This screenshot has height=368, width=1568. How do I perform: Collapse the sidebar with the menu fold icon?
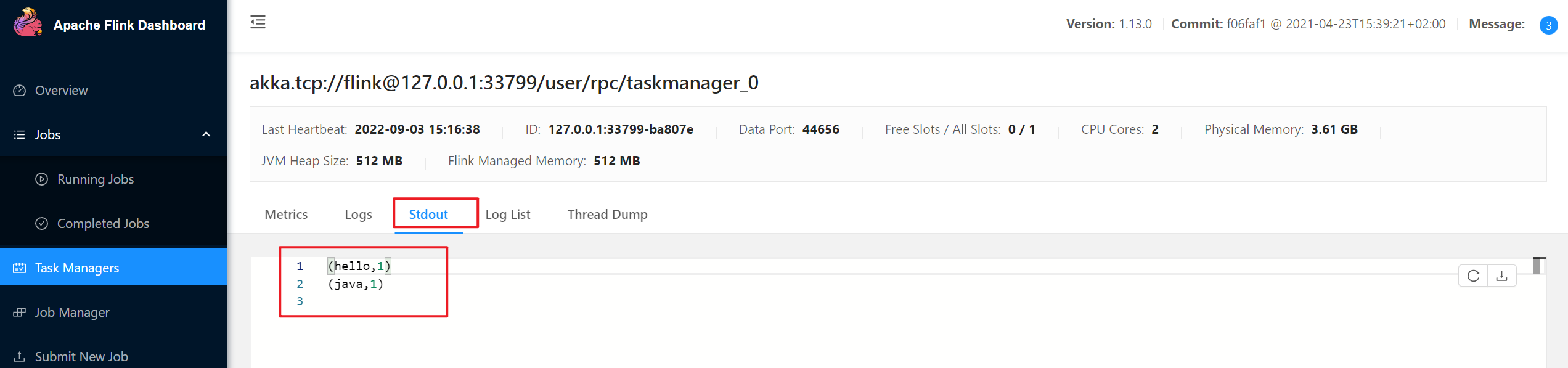pyautogui.click(x=258, y=23)
